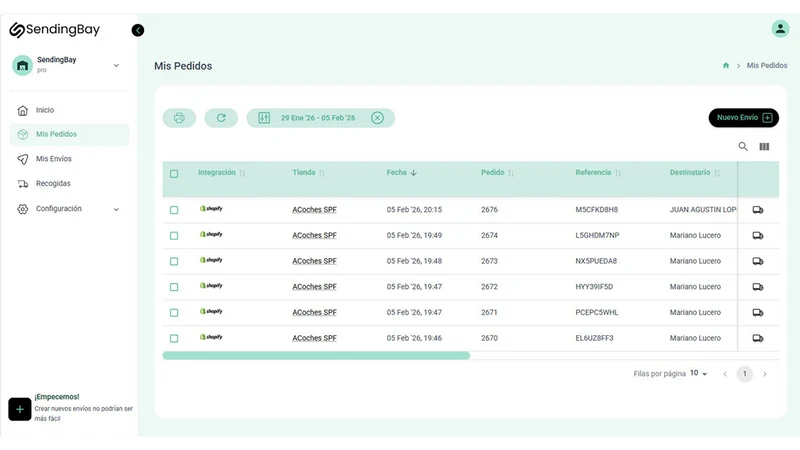Open Recogidas in the sidebar
800x450 pixels.
point(69,183)
